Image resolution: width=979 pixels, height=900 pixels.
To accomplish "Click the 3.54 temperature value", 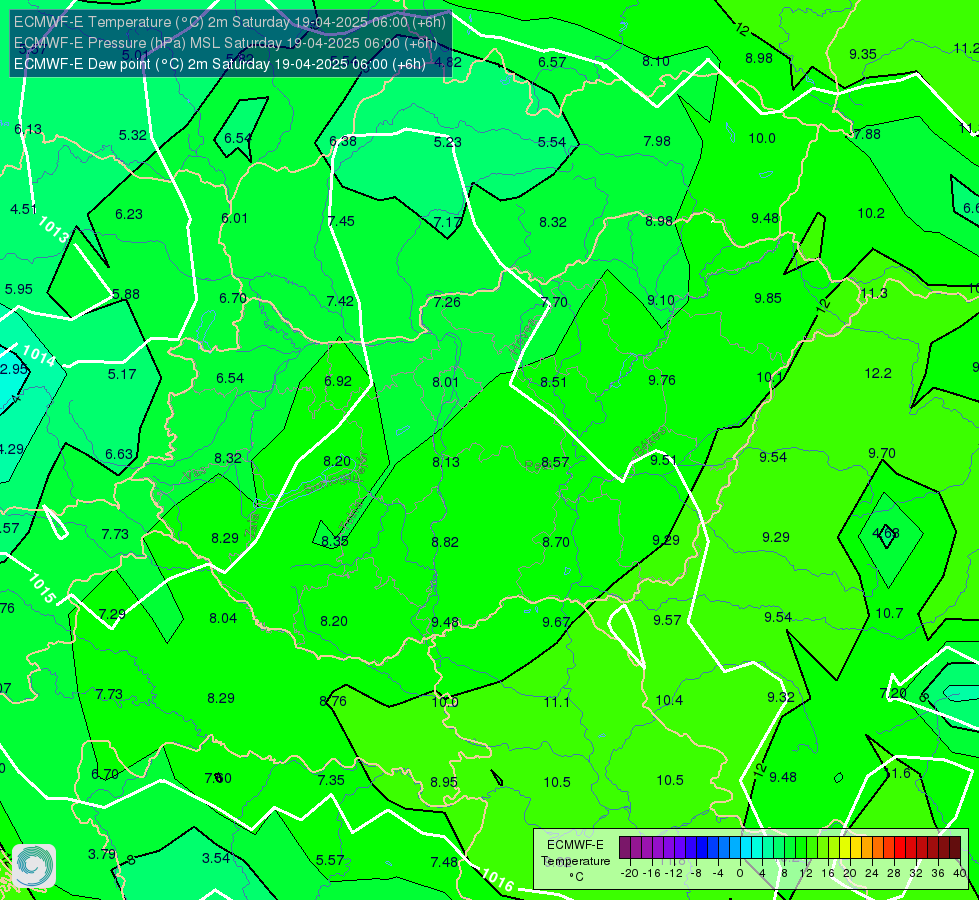I will tap(216, 858).
